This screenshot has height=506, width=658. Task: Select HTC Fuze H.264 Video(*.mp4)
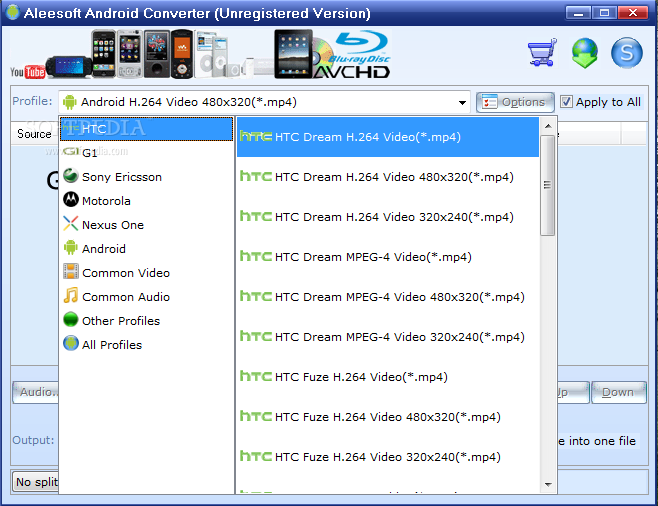tap(388, 376)
